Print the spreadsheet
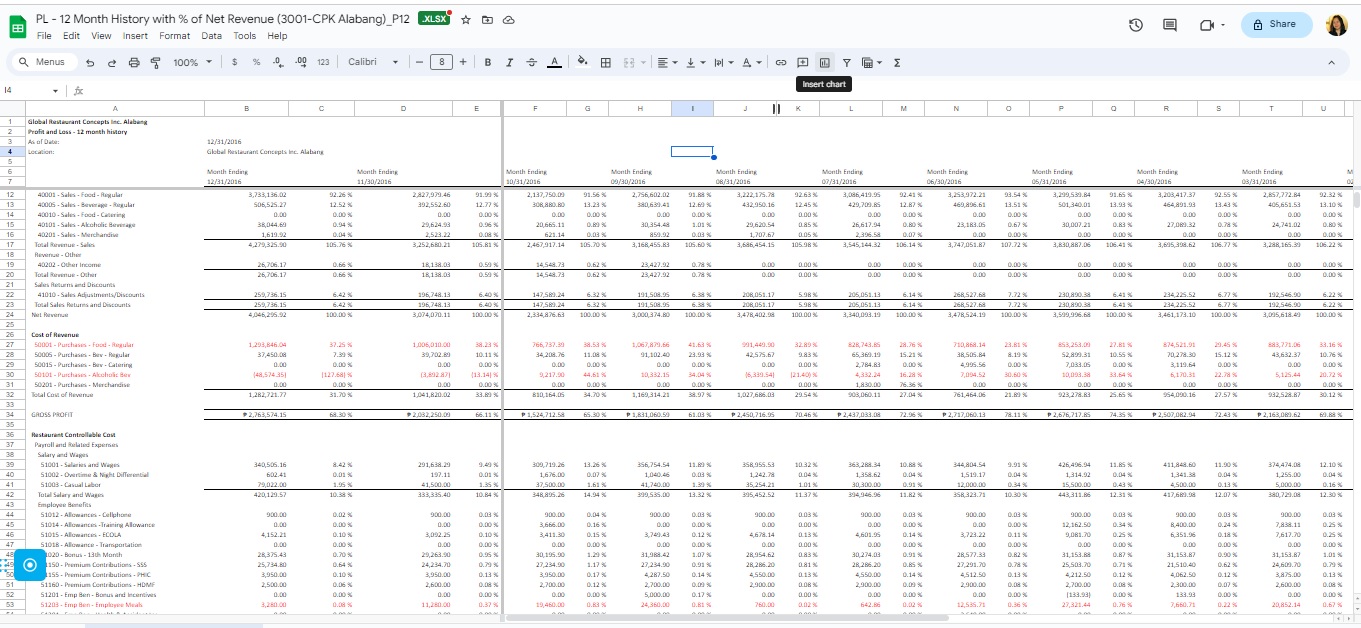This screenshot has height=628, width=1361. click(133, 62)
